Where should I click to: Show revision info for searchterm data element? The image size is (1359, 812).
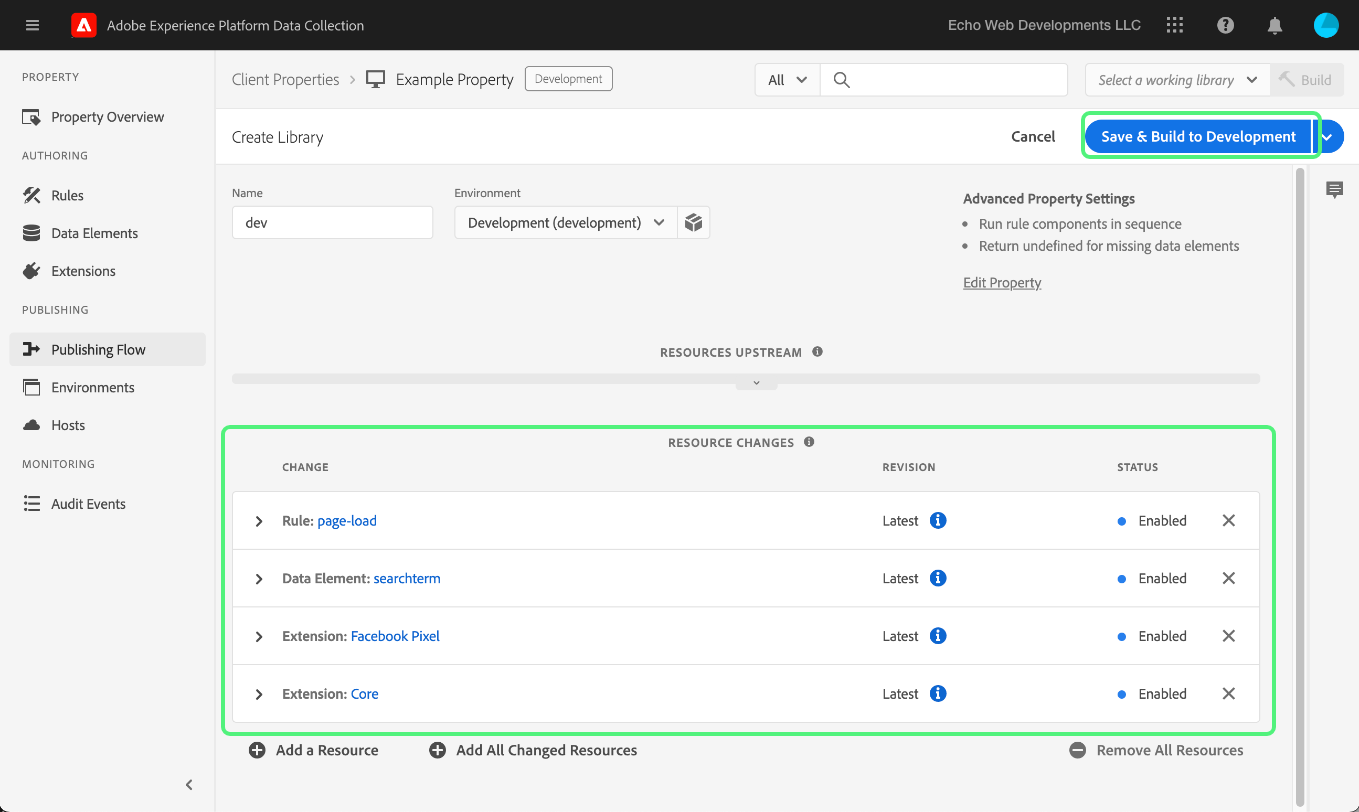click(938, 578)
